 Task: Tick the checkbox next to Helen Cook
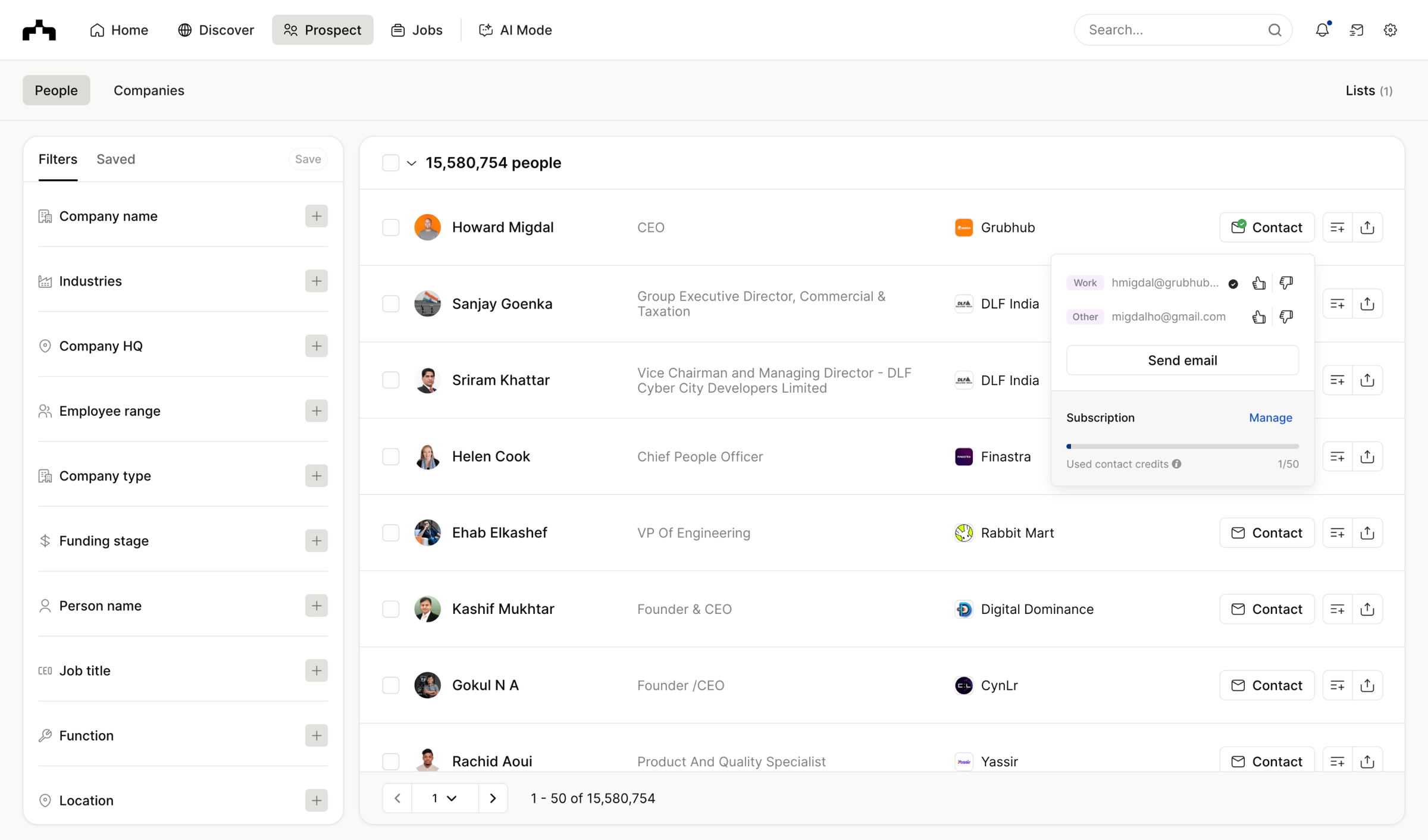[x=390, y=456]
